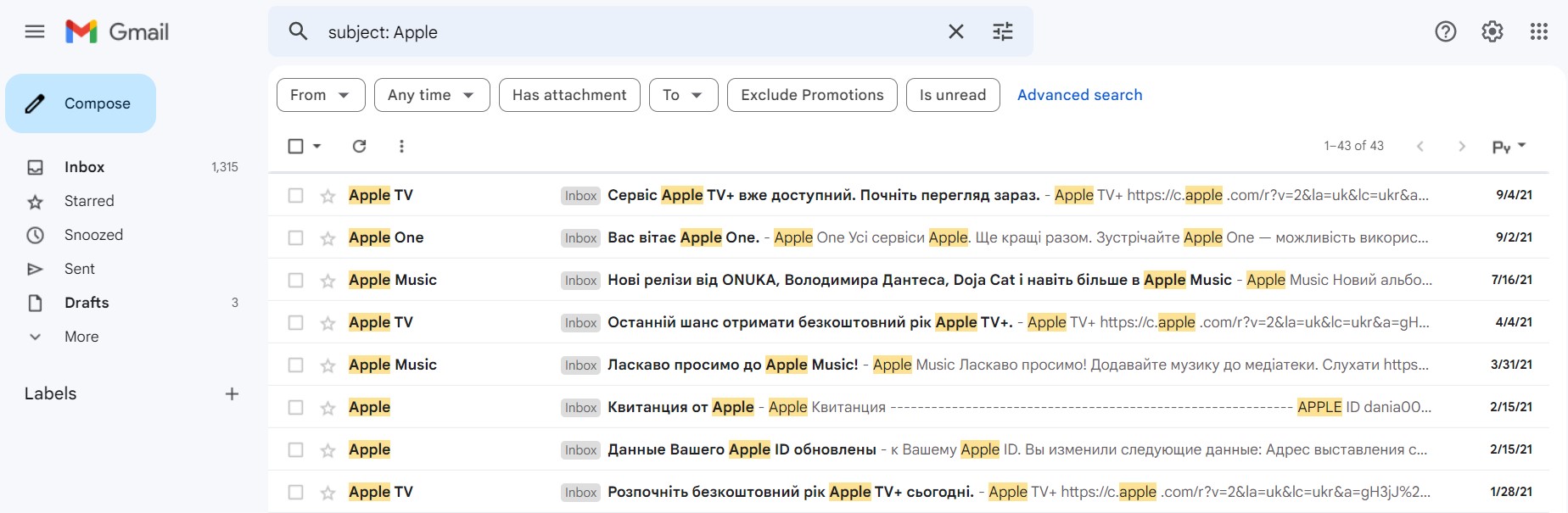
Task: Open the From filter dropdown
Action: [x=321, y=95]
